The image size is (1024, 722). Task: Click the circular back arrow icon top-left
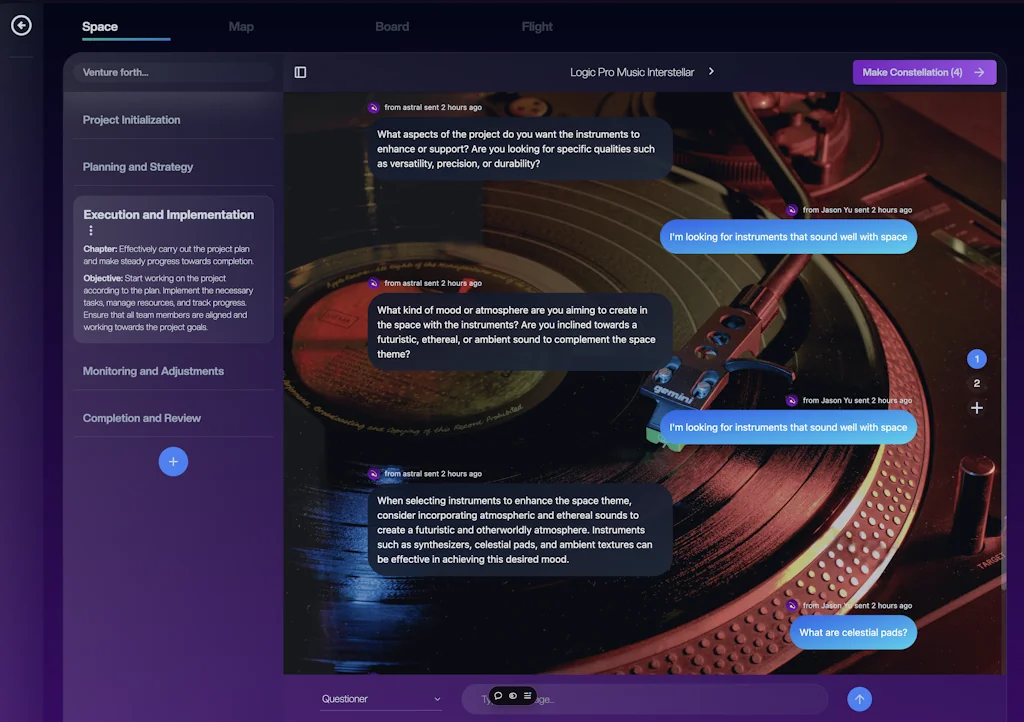point(21,26)
